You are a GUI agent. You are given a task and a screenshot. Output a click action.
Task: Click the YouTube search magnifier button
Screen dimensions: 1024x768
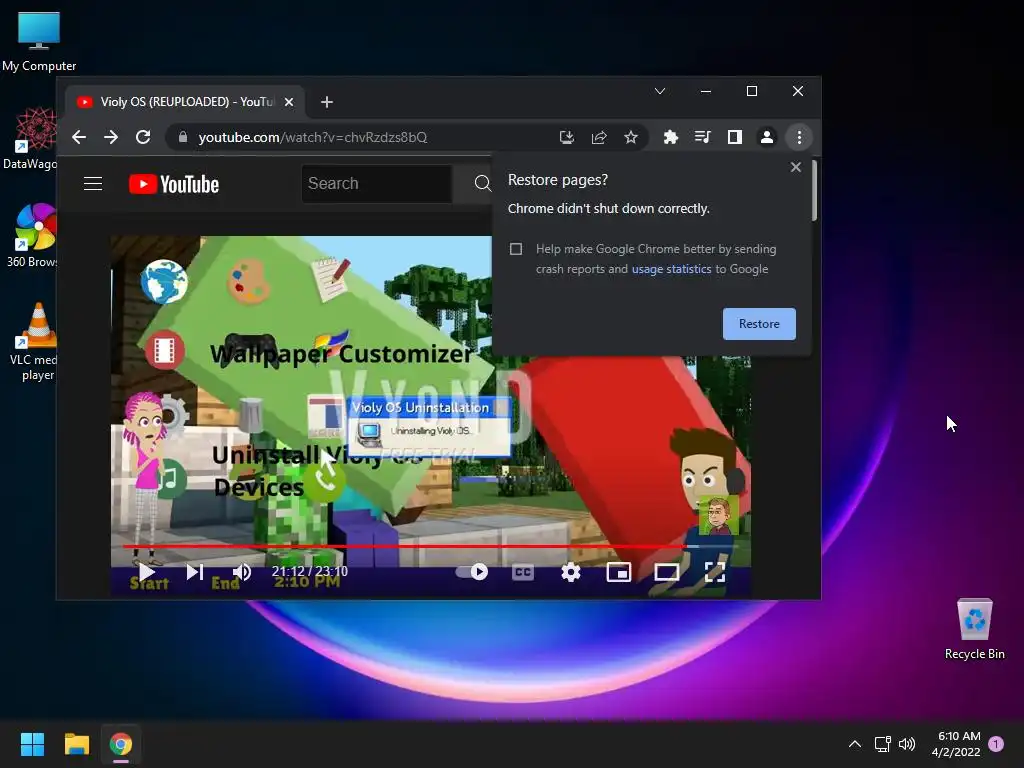pyautogui.click(x=482, y=184)
